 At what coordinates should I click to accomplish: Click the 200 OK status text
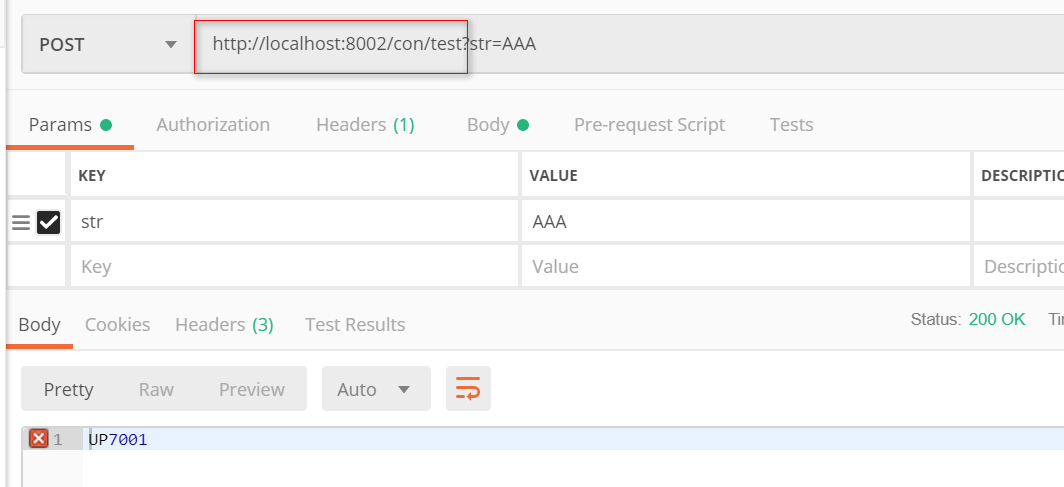point(997,319)
